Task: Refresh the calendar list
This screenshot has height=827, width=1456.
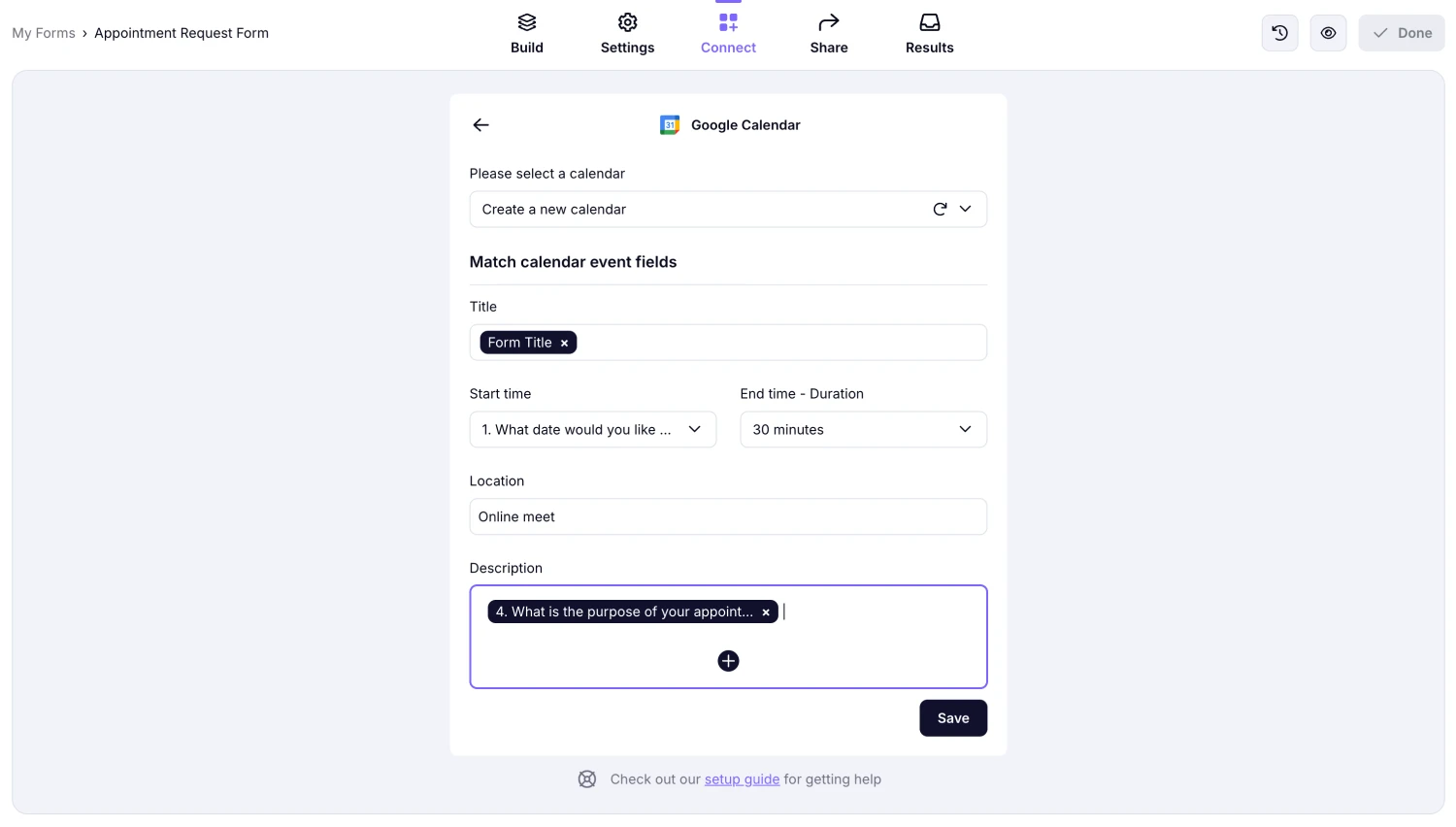Action: pos(939,209)
